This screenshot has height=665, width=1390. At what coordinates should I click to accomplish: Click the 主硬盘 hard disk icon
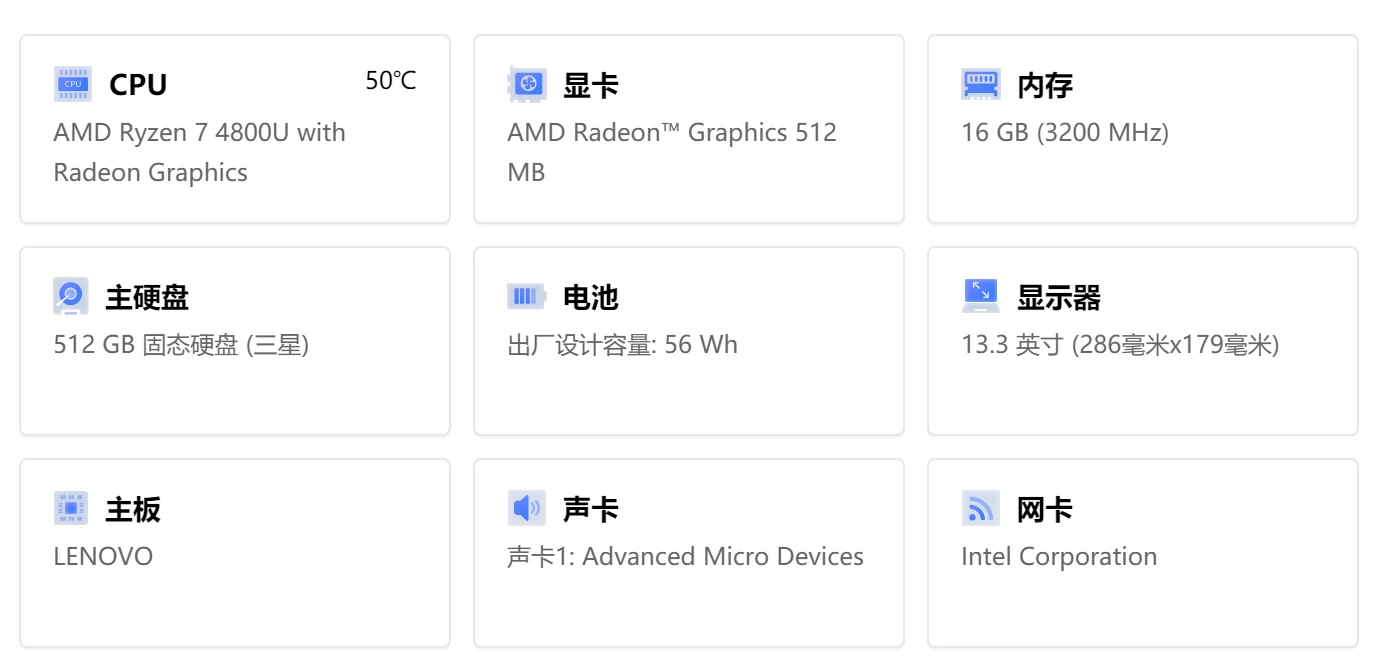[x=71, y=297]
